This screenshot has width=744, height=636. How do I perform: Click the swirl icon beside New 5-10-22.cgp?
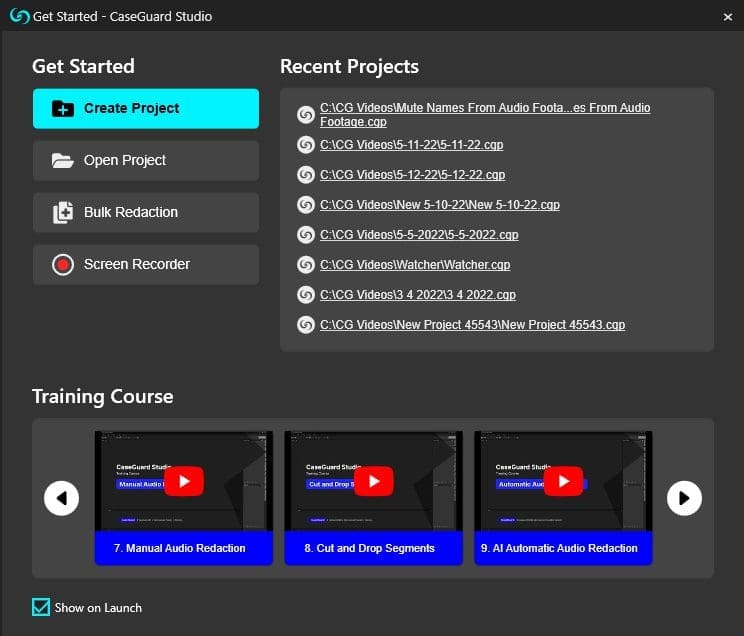[306, 205]
